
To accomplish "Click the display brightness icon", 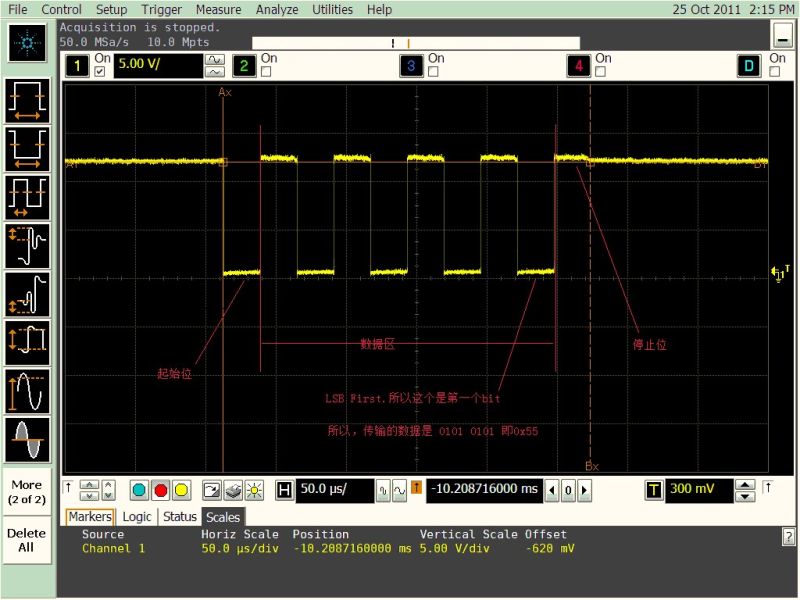I will [x=256, y=490].
